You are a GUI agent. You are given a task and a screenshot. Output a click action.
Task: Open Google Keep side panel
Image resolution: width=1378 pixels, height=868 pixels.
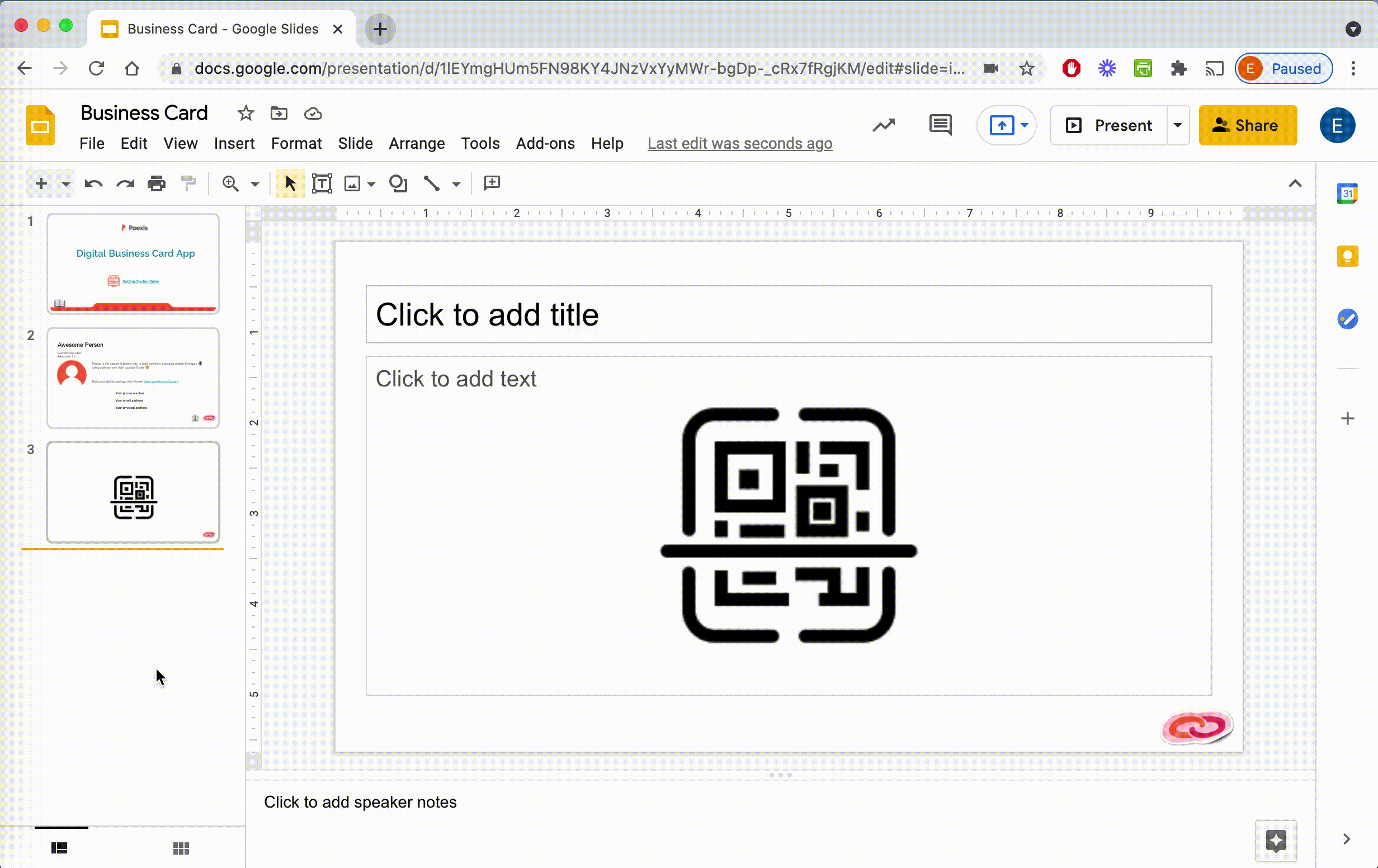[1348, 256]
